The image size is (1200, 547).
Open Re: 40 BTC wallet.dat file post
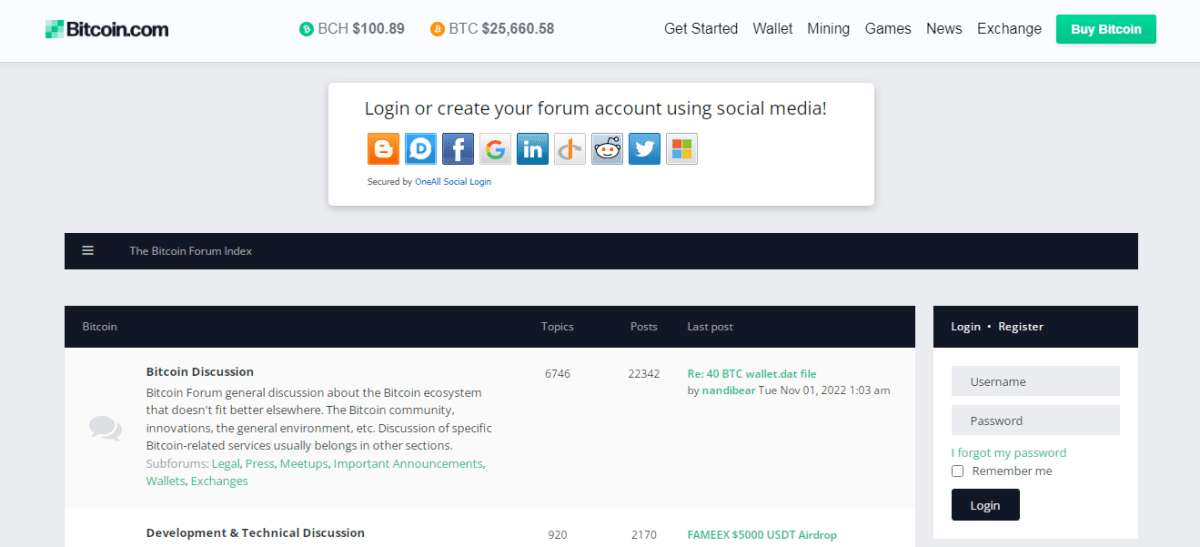[752, 373]
